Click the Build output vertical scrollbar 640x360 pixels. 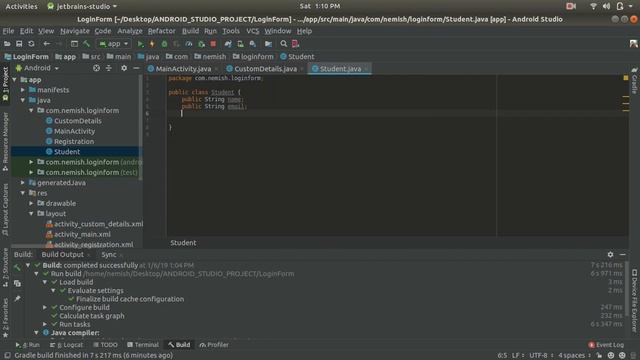[x=627, y=289]
